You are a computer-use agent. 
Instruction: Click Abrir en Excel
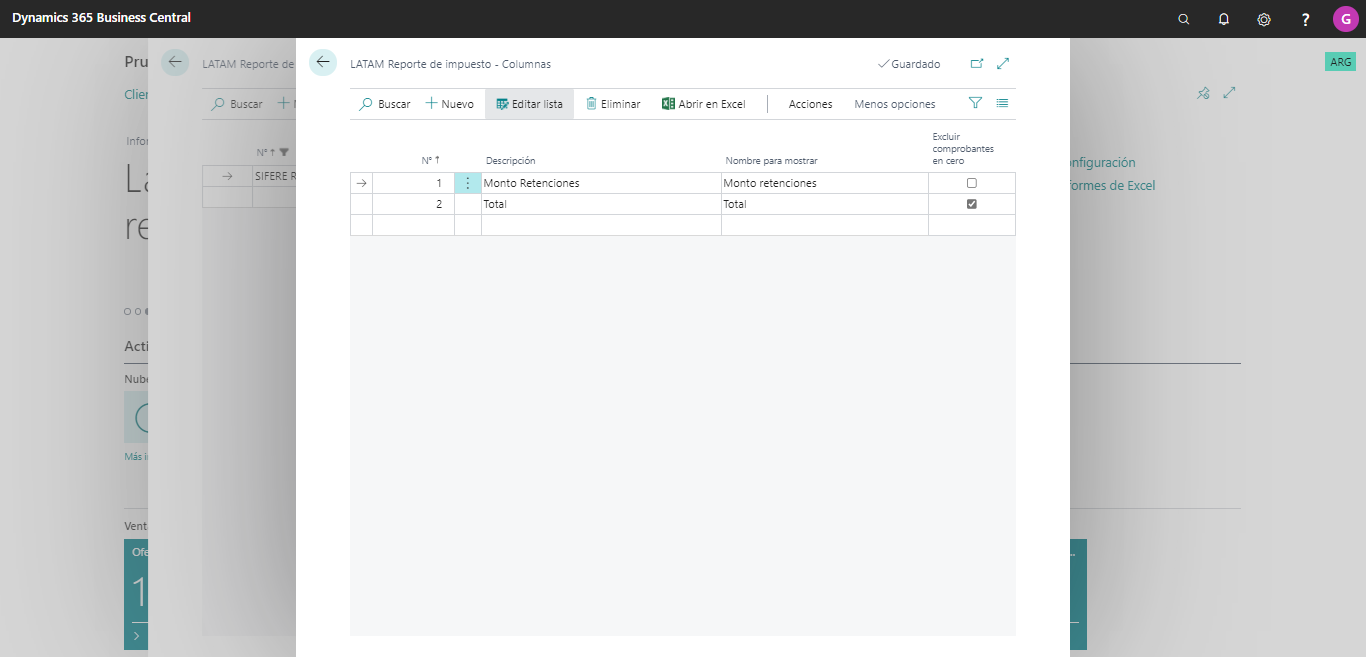pyautogui.click(x=704, y=104)
